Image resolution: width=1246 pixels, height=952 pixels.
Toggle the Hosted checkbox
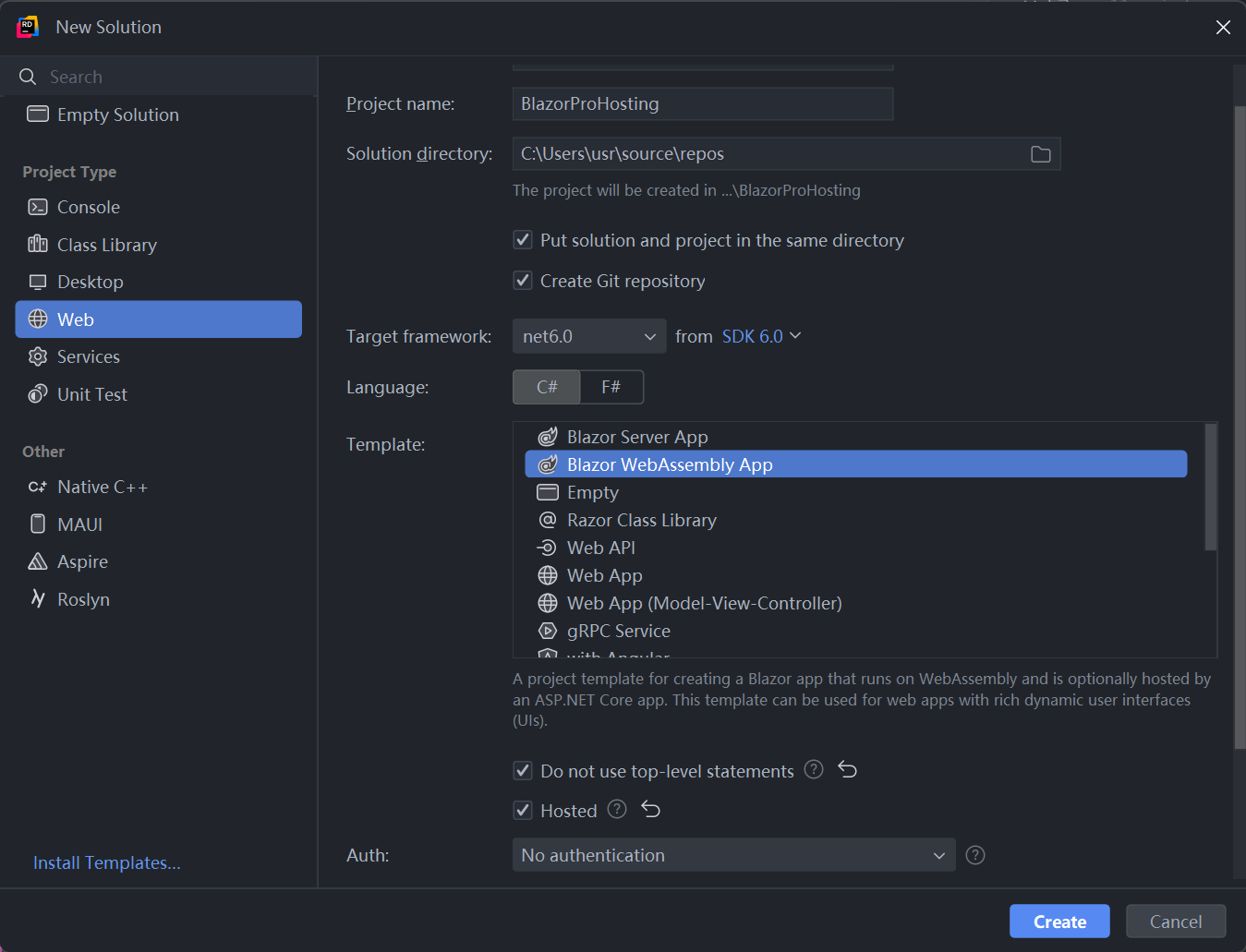523,811
